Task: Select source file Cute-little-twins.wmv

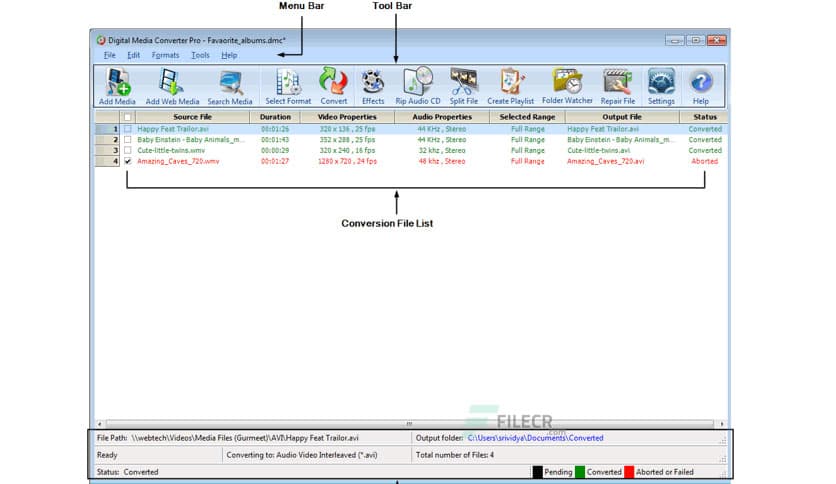Action: tap(171, 150)
